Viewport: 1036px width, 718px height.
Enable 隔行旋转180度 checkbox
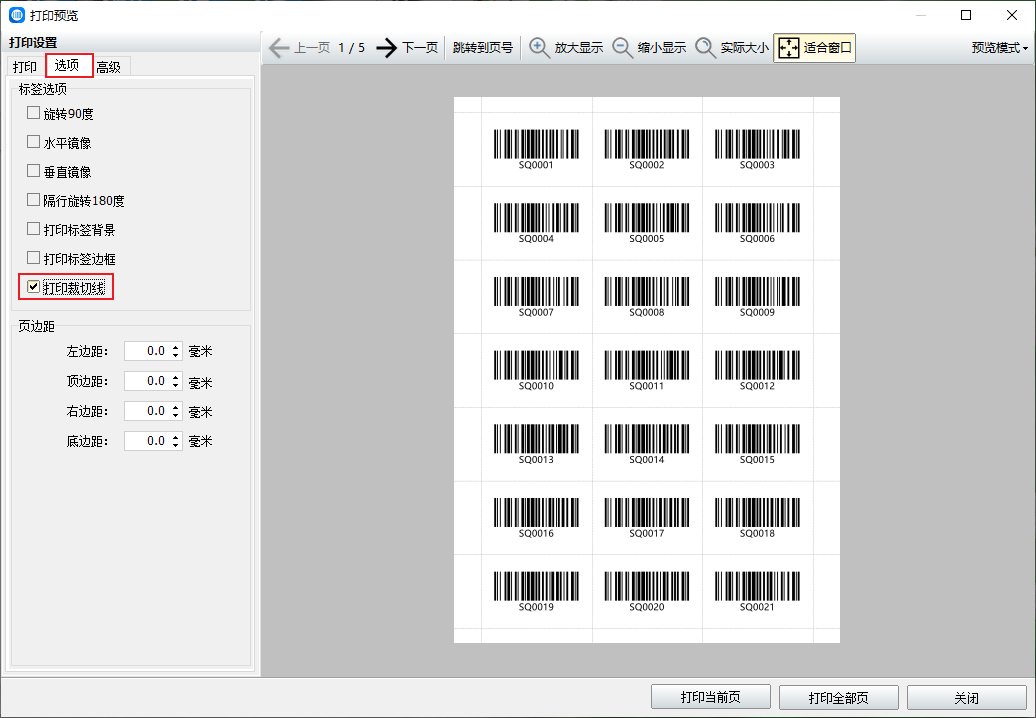pyautogui.click(x=34, y=199)
